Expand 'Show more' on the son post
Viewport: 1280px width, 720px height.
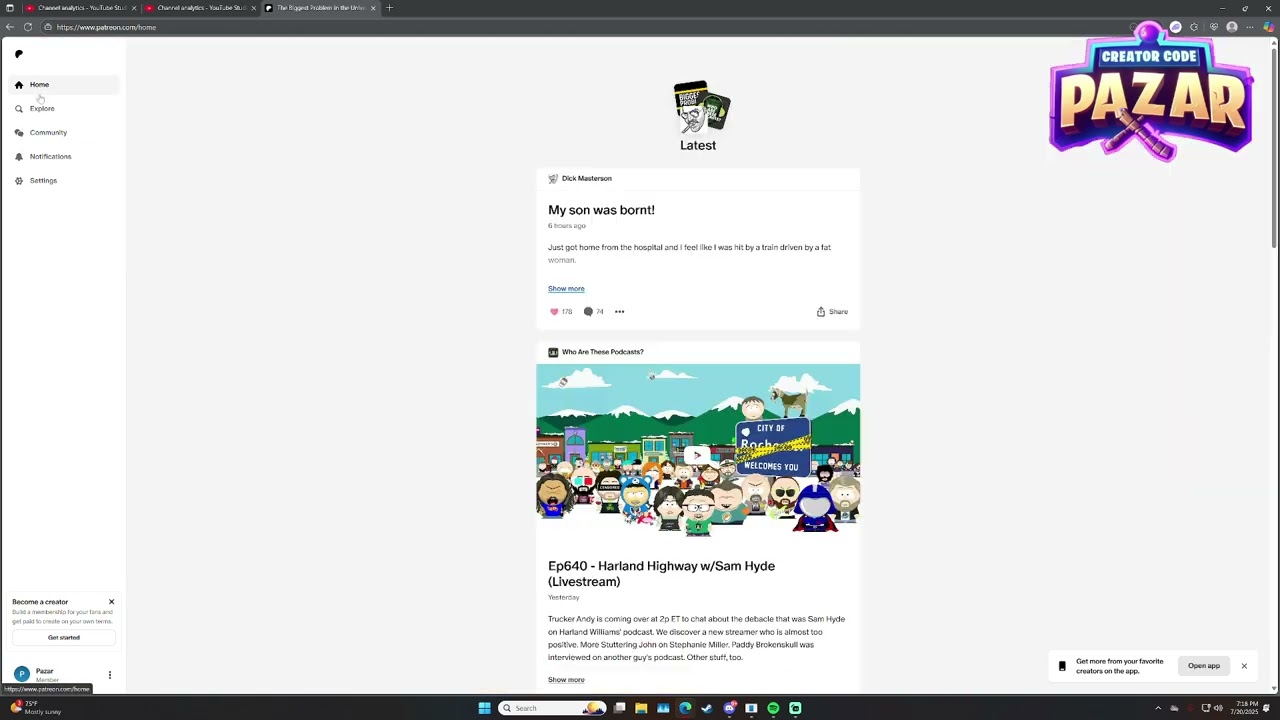[566, 289]
